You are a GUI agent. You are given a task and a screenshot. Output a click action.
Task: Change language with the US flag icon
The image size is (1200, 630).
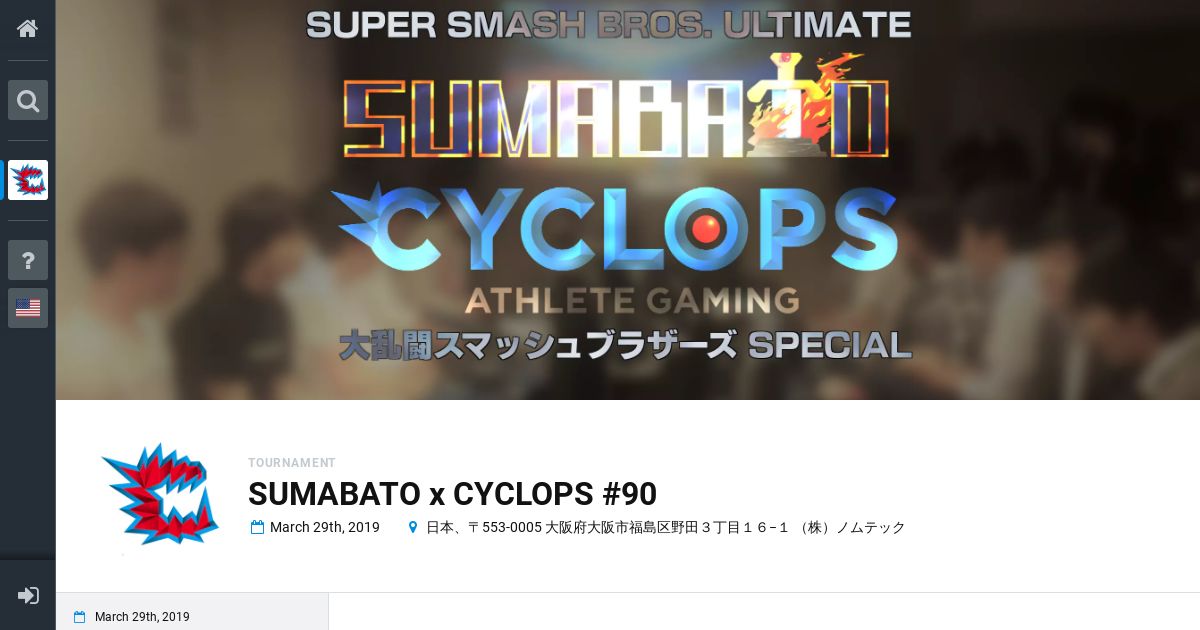(28, 308)
